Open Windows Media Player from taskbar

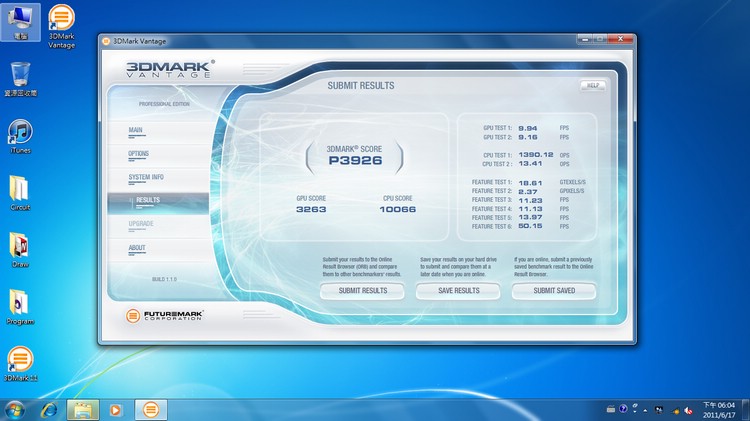click(115, 410)
